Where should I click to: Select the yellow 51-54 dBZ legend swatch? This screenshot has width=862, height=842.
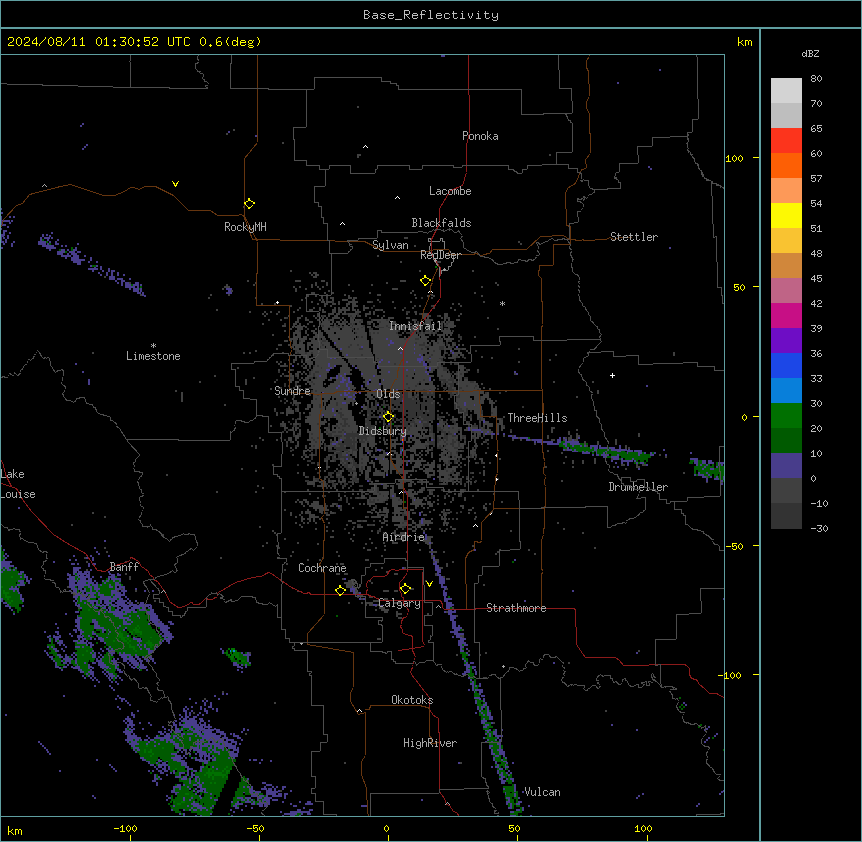coord(786,215)
